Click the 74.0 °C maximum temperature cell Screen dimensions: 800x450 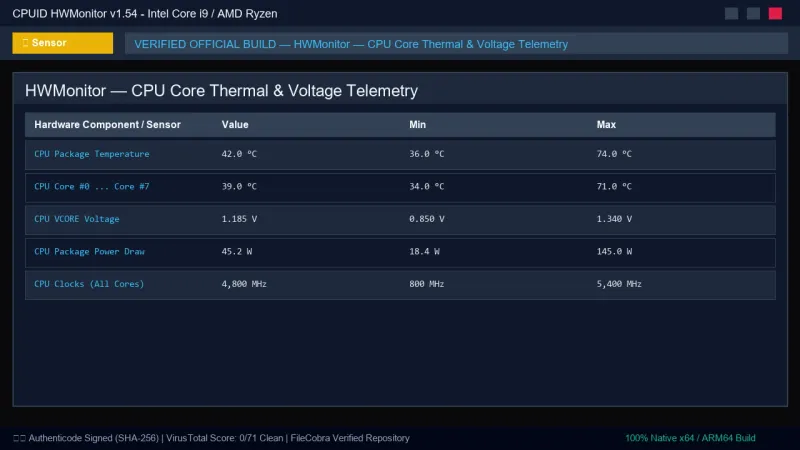[x=614, y=154]
